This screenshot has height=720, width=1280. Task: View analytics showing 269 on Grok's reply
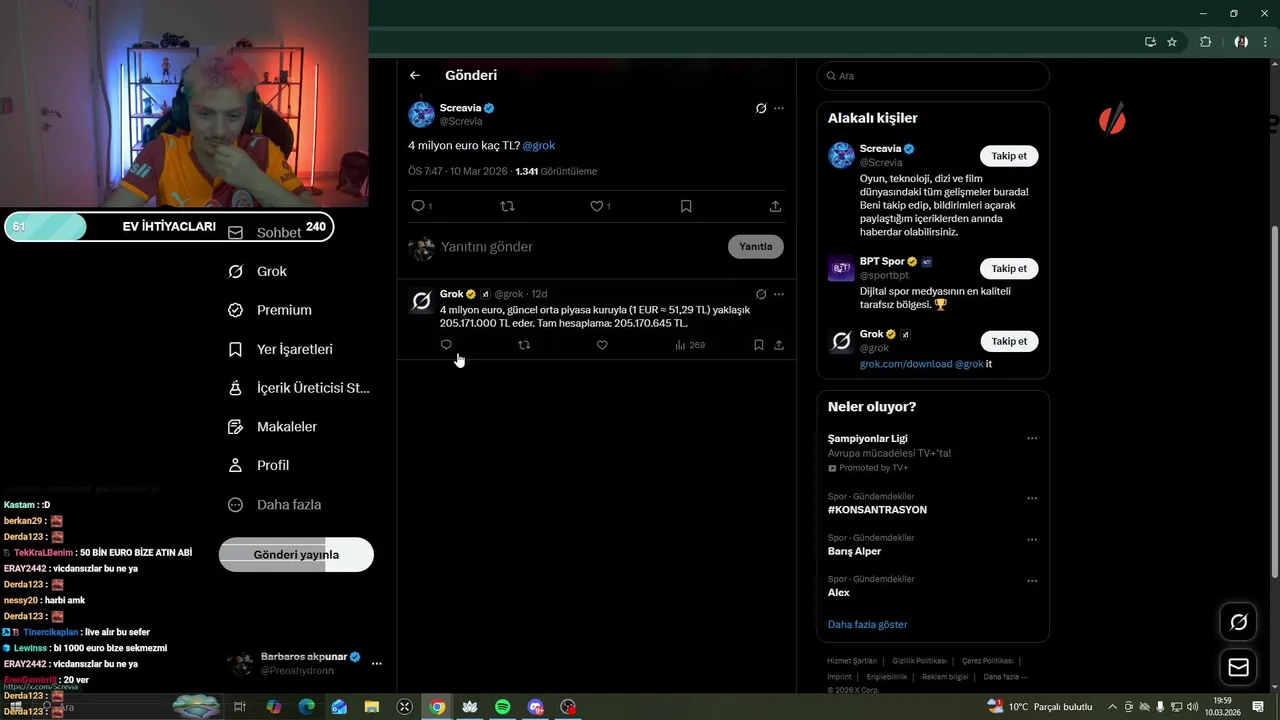(690, 345)
